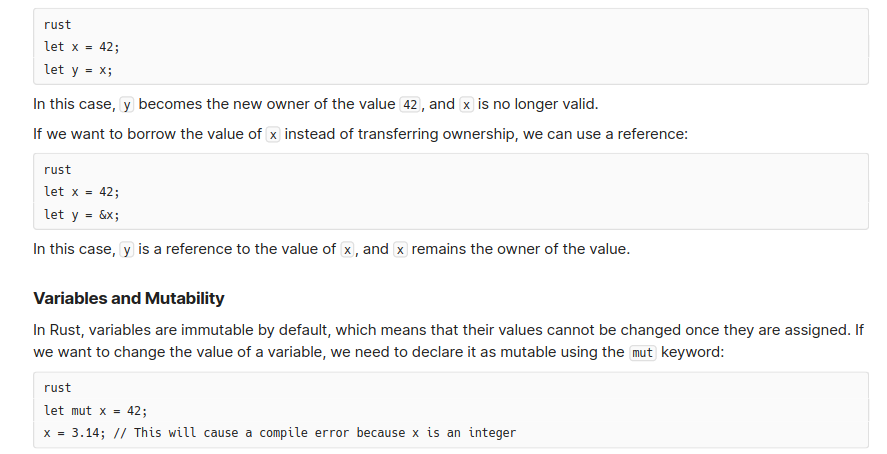887x454 pixels.
Task: Click inline "y" before "becomes the new owner"
Action: [127, 105]
